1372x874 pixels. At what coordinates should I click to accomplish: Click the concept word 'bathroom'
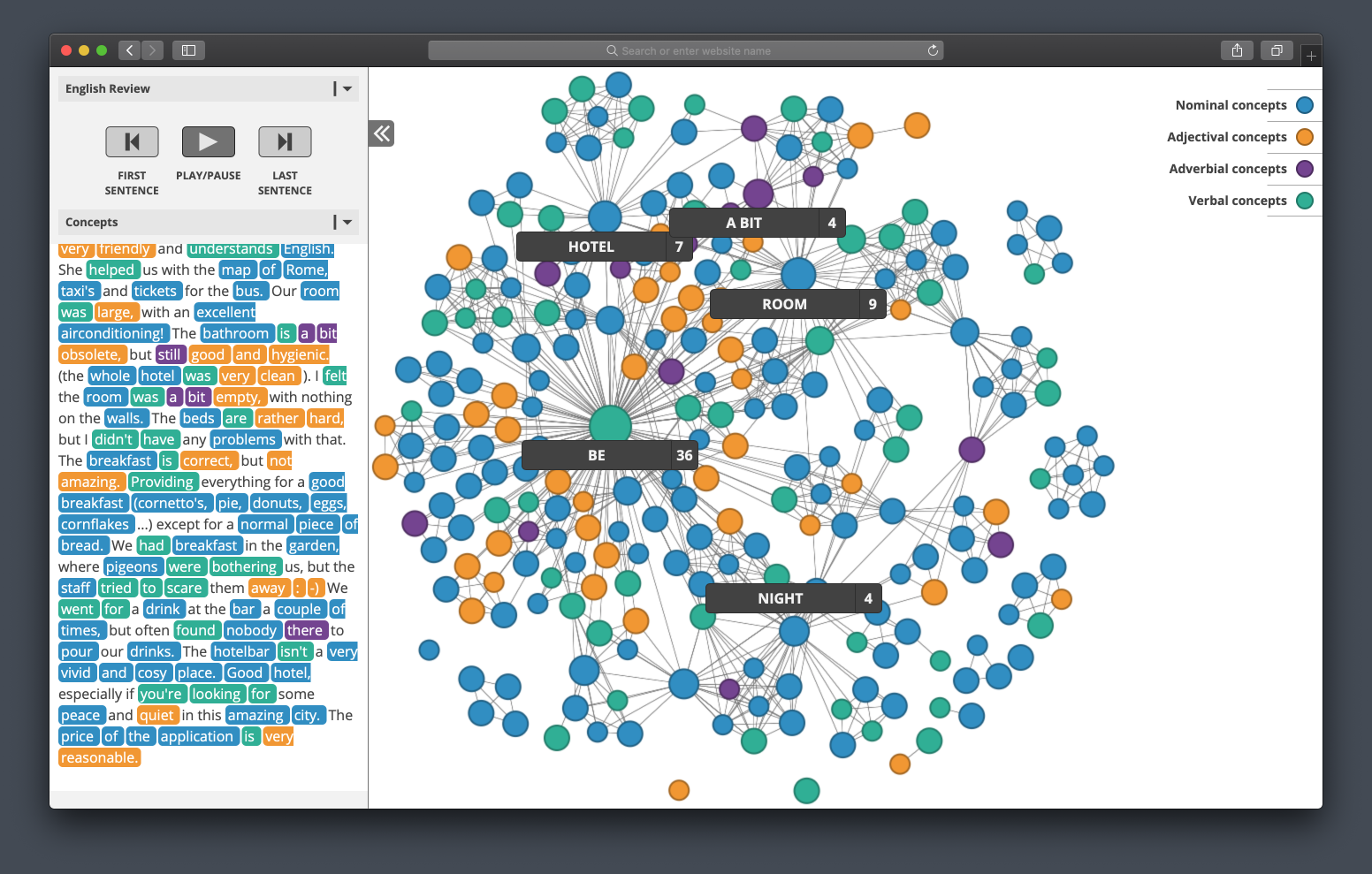pyautogui.click(x=236, y=333)
